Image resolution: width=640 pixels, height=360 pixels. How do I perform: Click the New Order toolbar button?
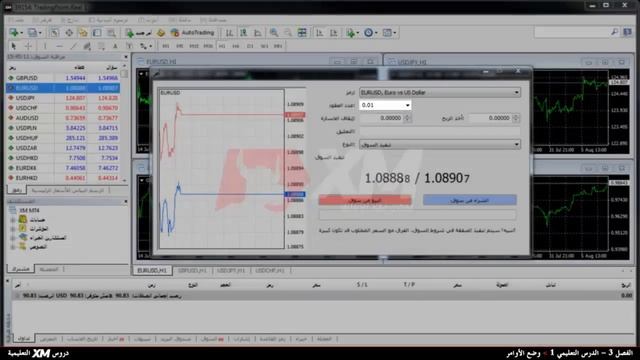click(x=138, y=33)
